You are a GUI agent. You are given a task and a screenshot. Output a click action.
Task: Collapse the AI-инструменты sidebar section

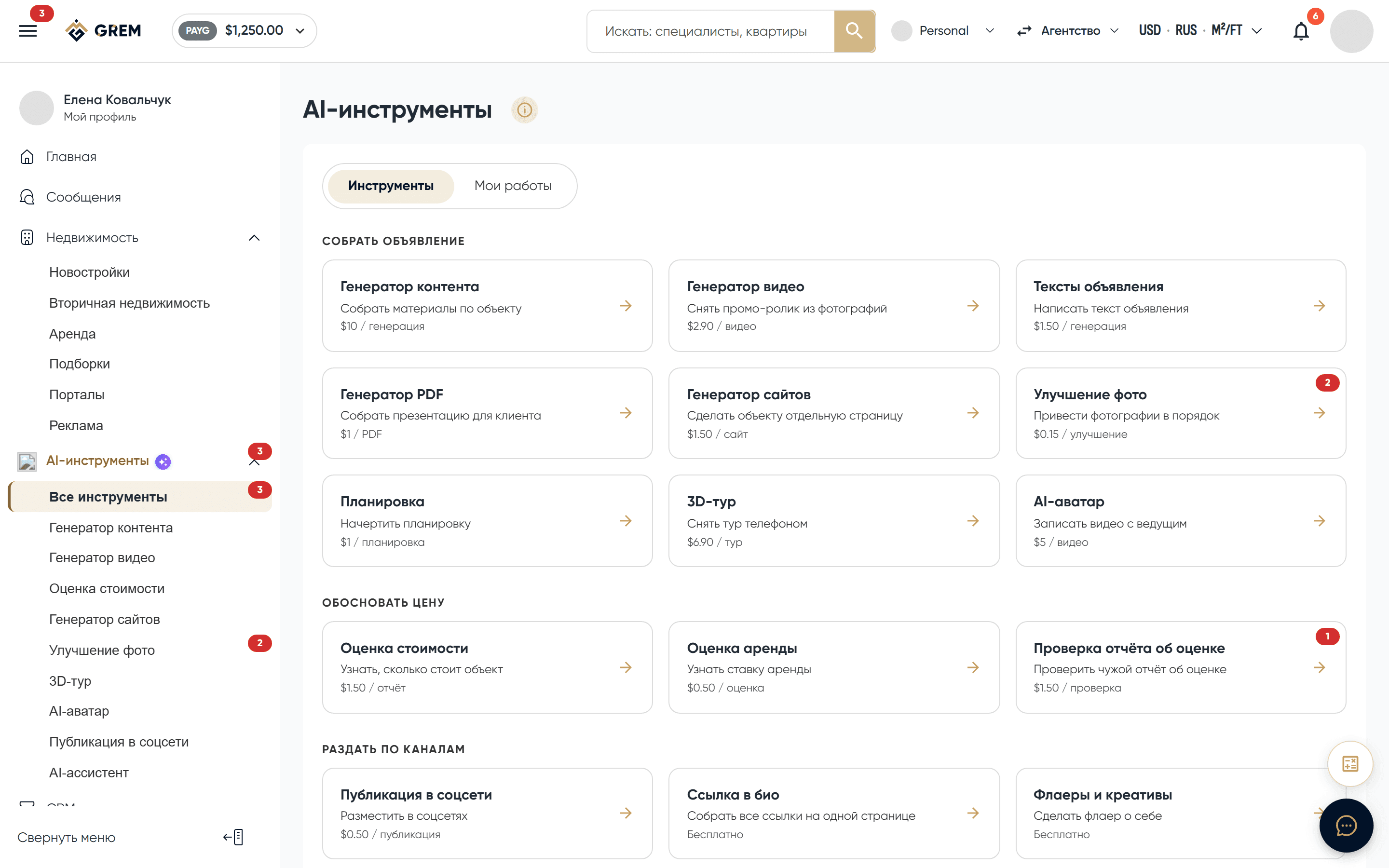pos(254,463)
